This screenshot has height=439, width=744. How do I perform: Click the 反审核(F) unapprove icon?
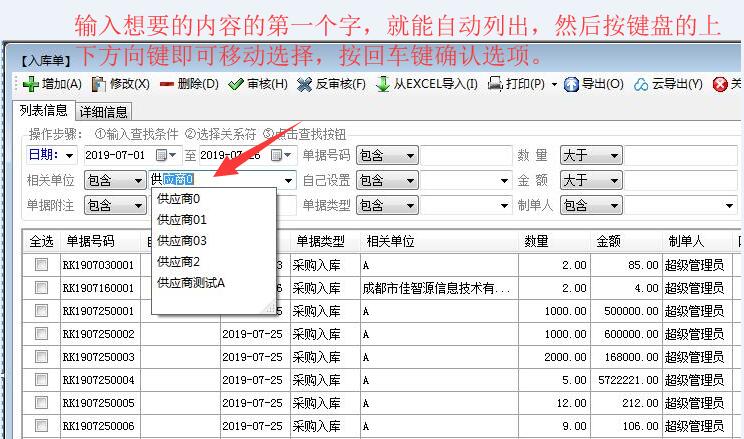[306, 84]
